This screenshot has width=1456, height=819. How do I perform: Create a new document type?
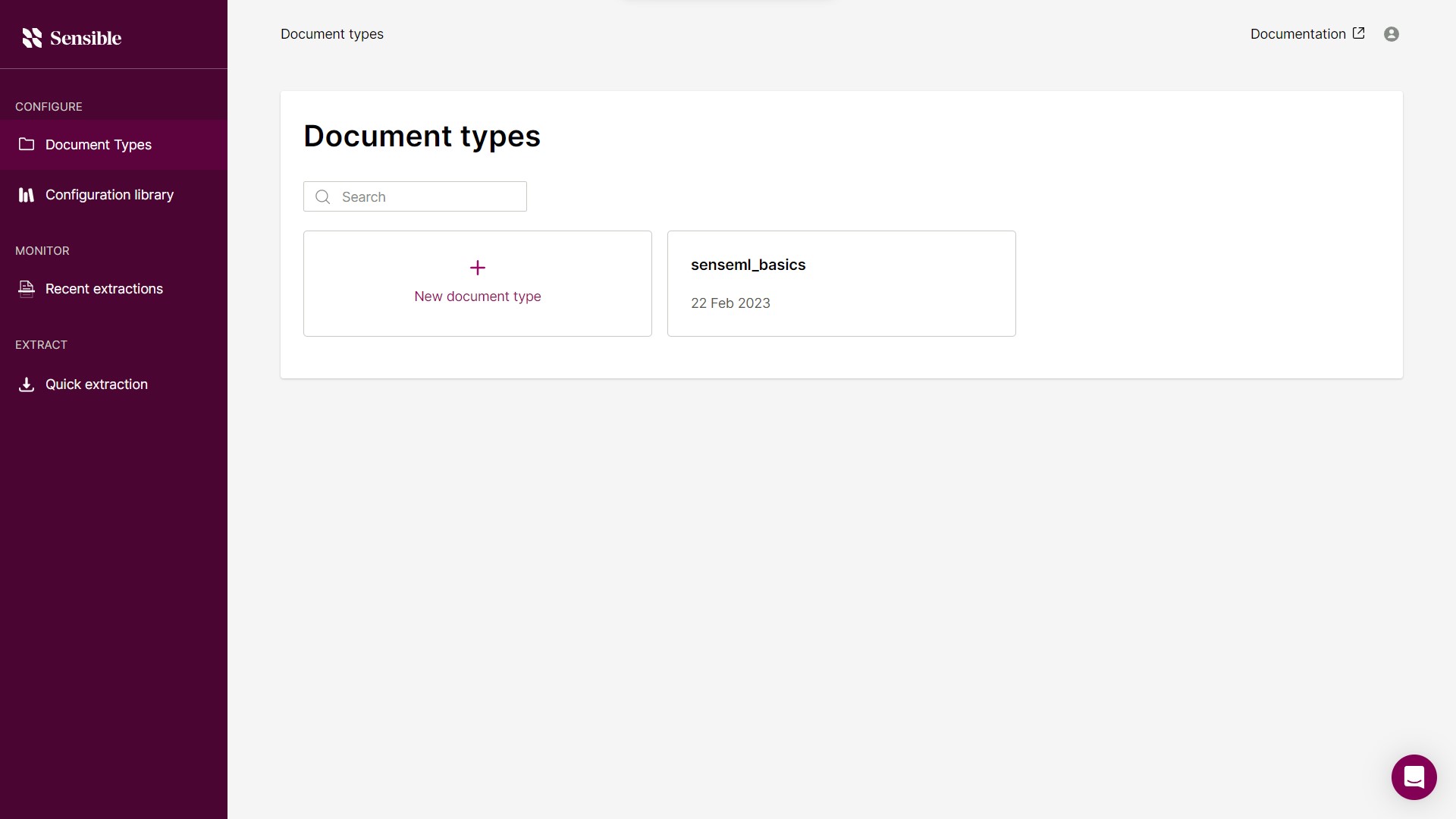(477, 284)
